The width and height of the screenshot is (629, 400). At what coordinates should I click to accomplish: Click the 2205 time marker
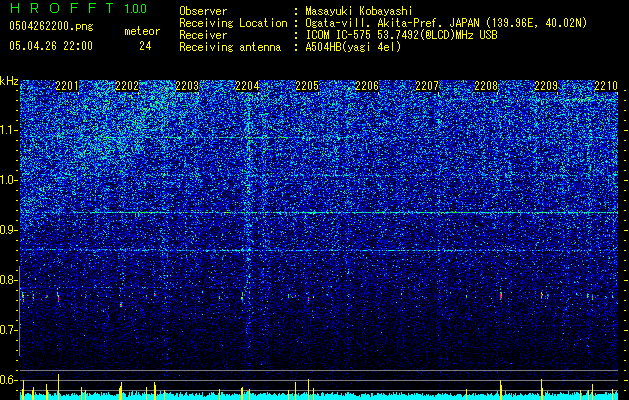pos(307,86)
